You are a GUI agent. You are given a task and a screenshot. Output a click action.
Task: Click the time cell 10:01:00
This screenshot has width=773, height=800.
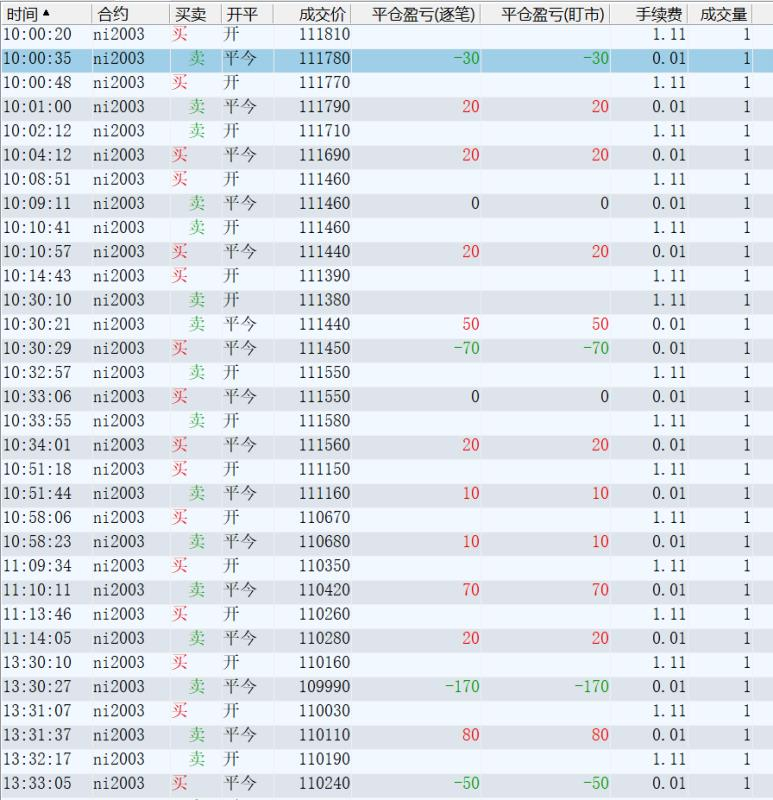pyautogui.click(x=37, y=107)
